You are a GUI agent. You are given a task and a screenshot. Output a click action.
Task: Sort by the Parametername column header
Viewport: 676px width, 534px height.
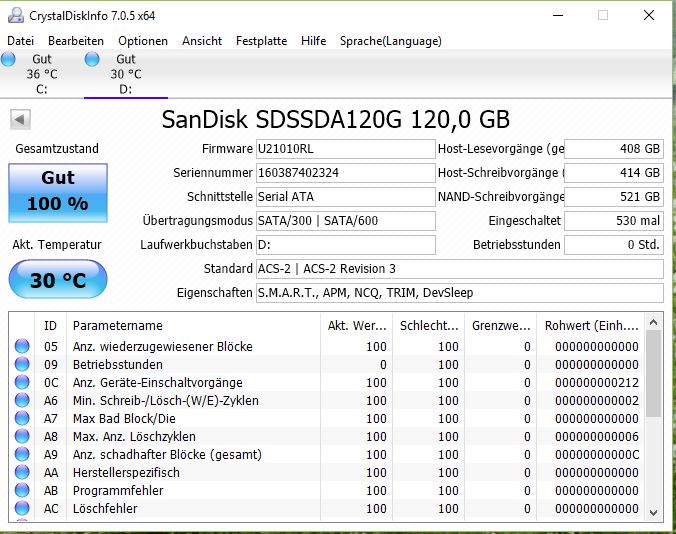pyautogui.click(x=194, y=325)
